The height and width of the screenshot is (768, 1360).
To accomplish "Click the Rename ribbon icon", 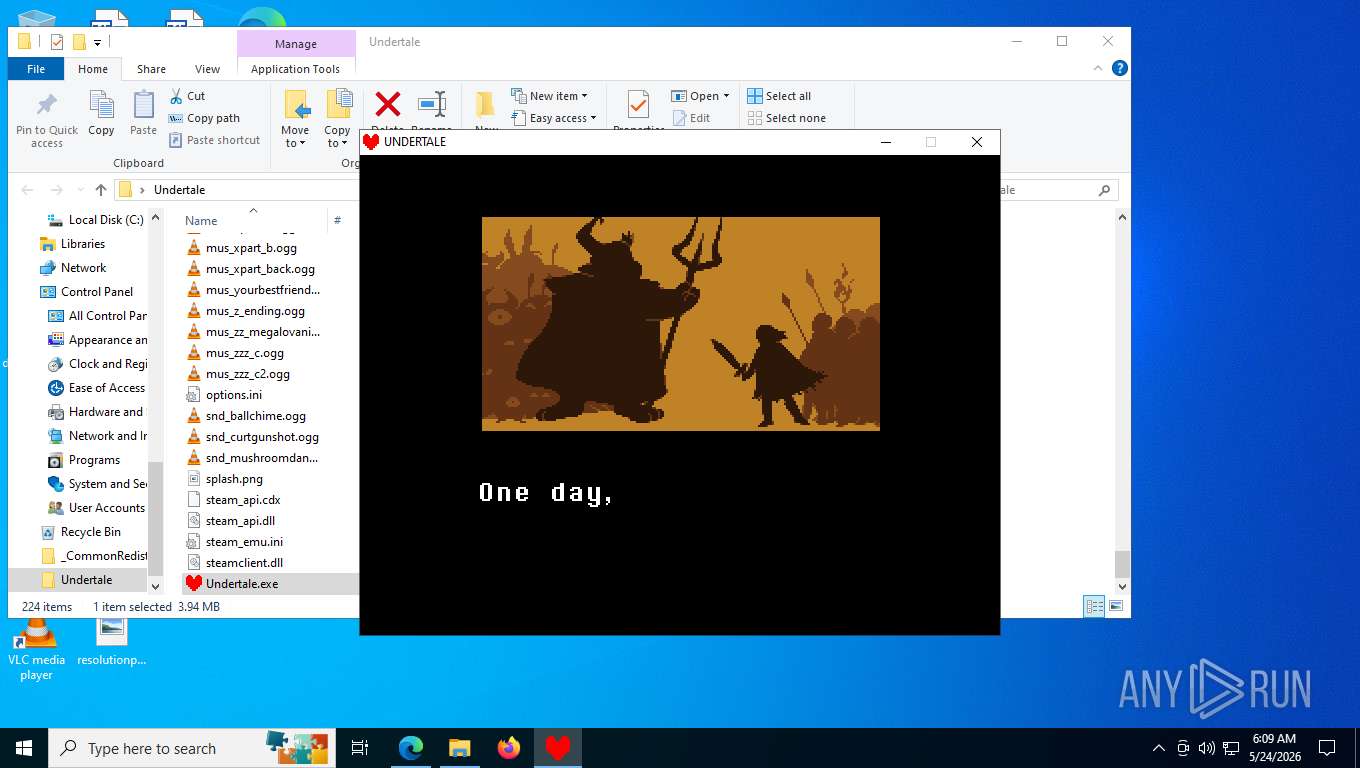I will click(431, 104).
